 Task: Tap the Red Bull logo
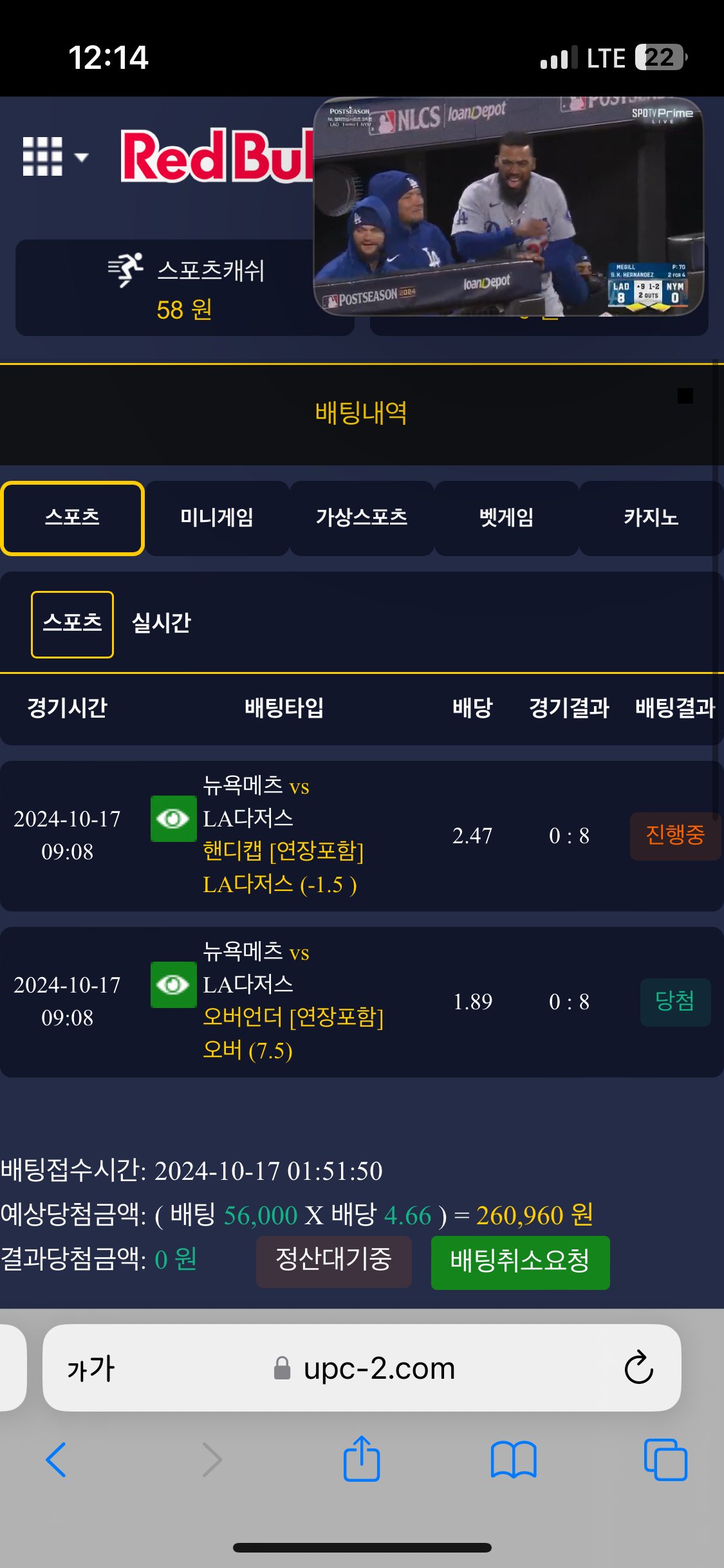point(217,156)
